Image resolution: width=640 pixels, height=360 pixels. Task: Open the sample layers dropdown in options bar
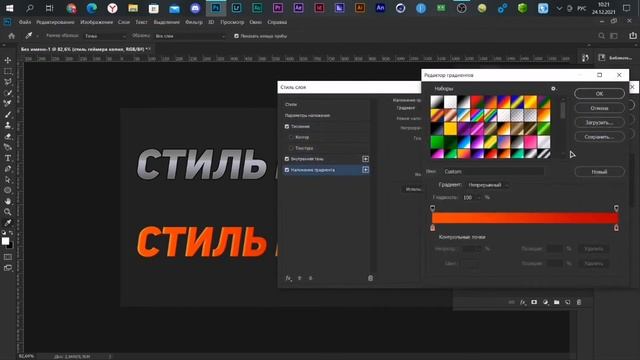coord(190,36)
